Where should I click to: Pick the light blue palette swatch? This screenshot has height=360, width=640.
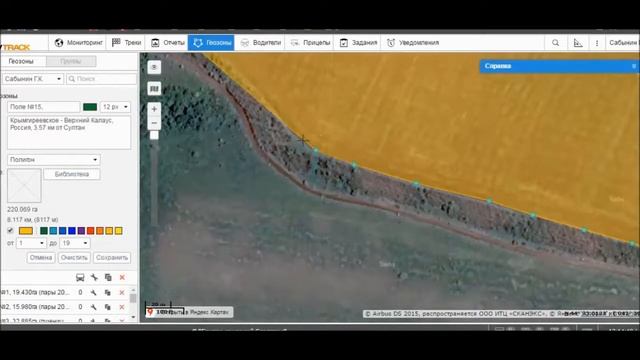click(x=53, y=231)
